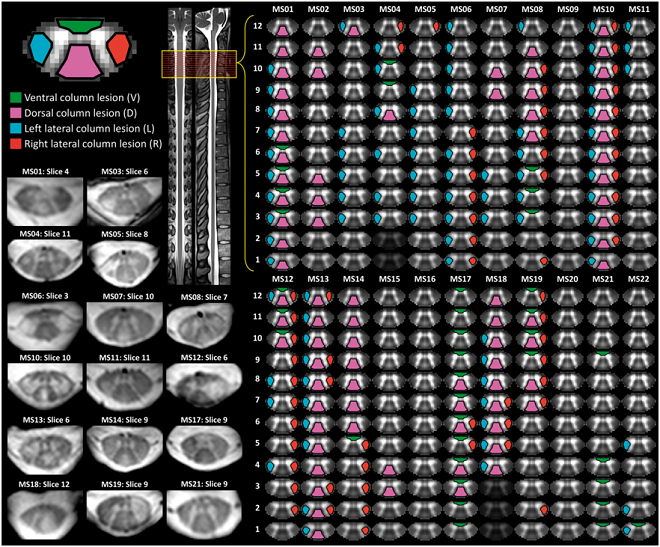The image size is (660, 547).
Task: Click the yellow slice box on sagittal MRI
Action: (199, 64)
